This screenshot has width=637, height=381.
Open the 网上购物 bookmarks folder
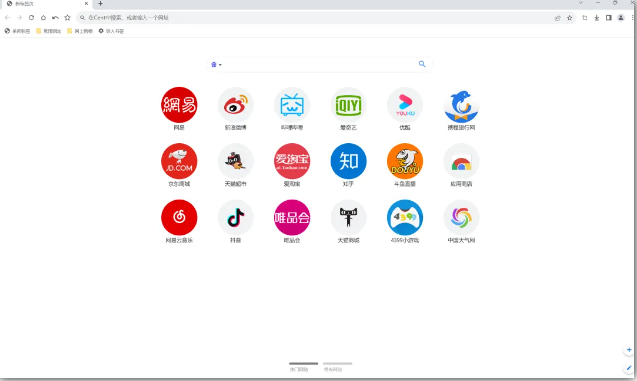point(80,31)
